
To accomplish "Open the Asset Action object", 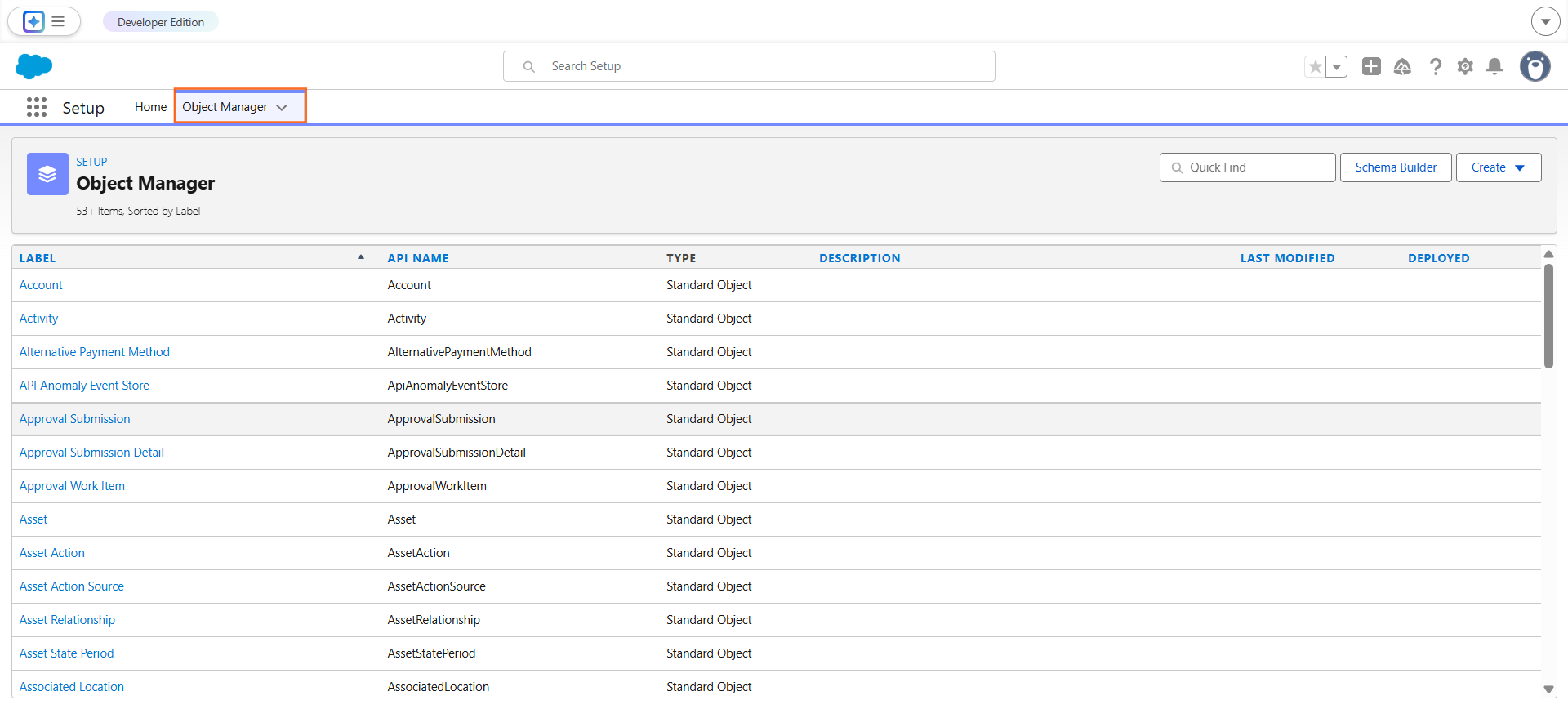I will pyautogui.click(x=52, y=553).
